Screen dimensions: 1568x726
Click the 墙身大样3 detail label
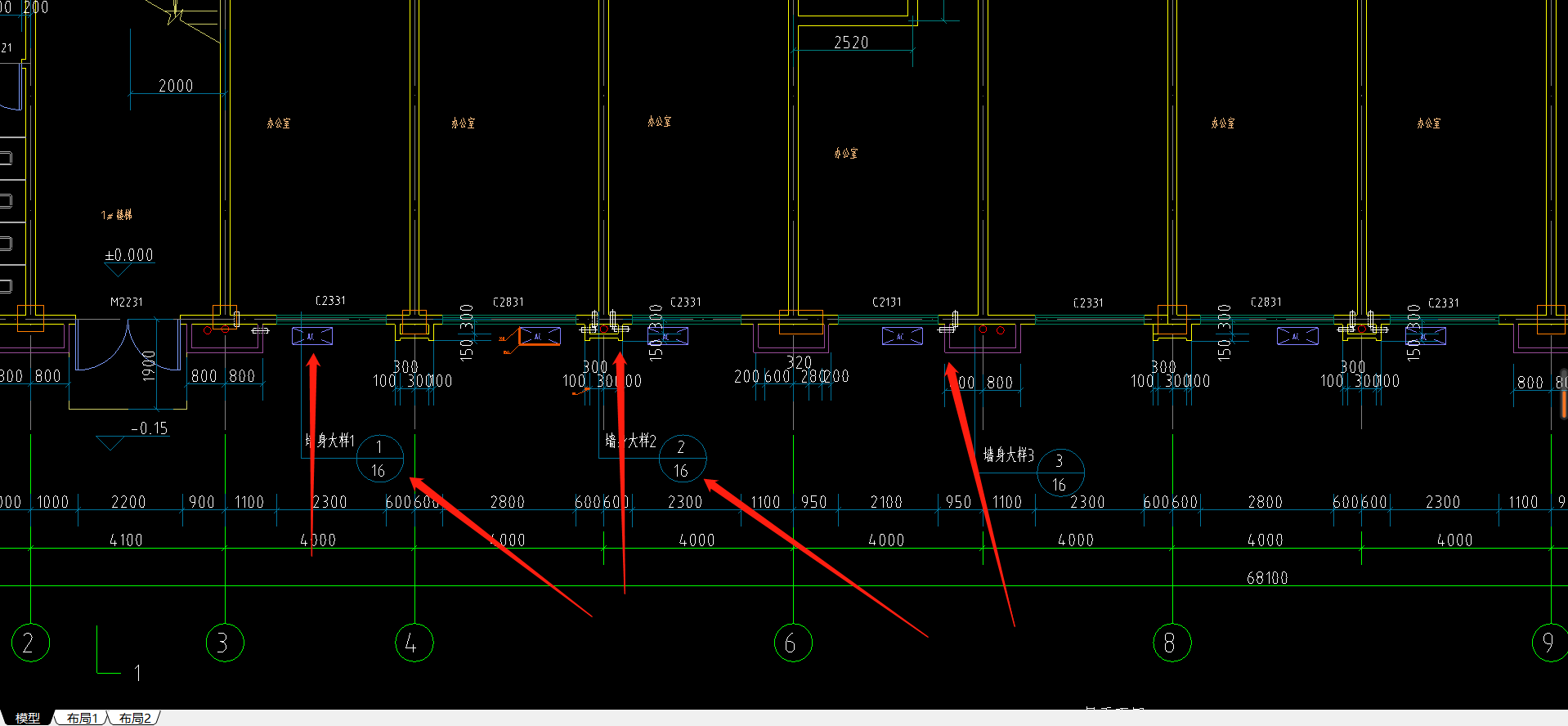pos(1008,455)
